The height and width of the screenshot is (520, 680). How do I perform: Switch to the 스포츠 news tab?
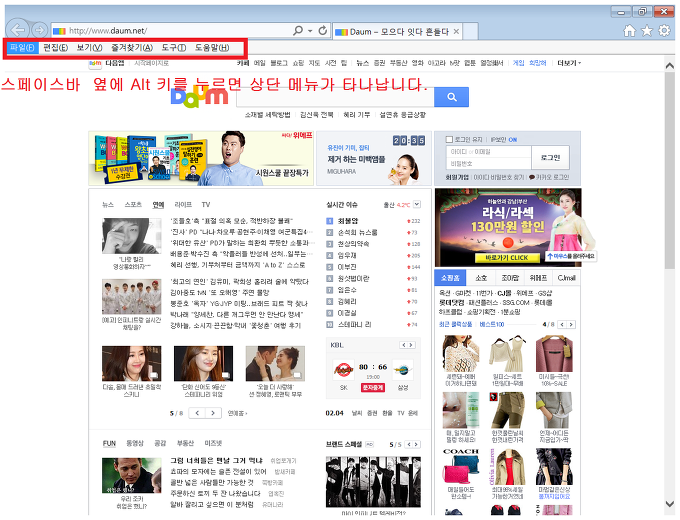tap(133, 205)
